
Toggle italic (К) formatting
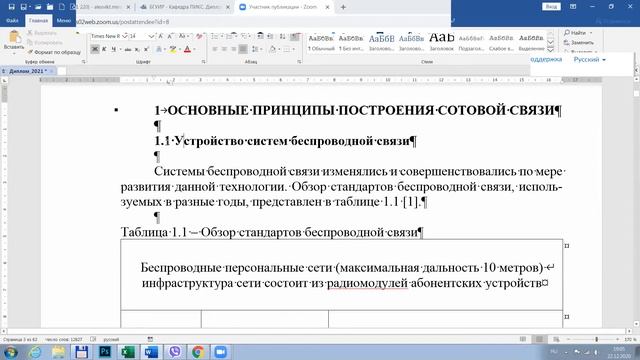click(104, 49)
